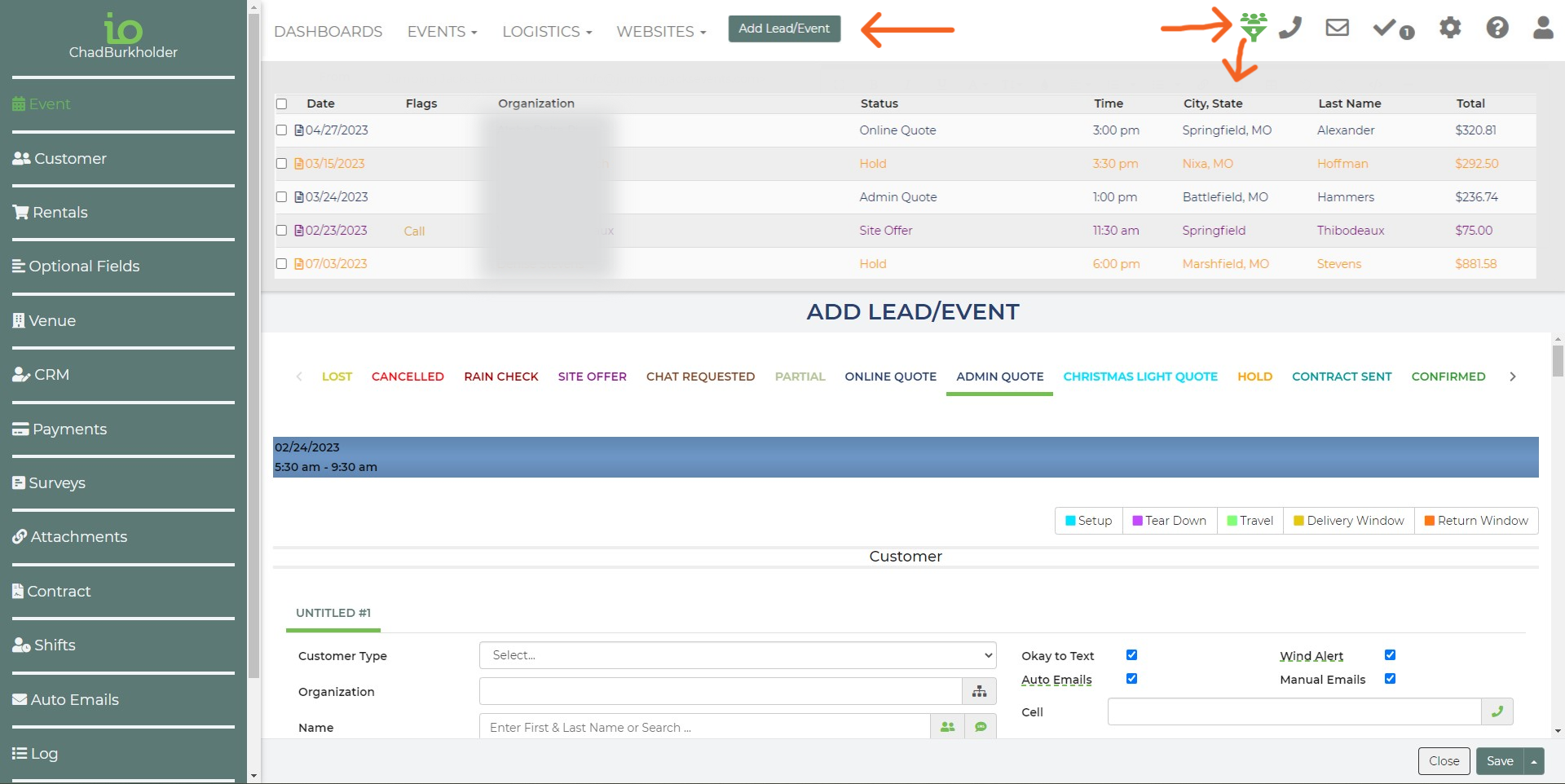1565x784 pixels.
Task: Open settings gear icon
Action: pyautogui.click(x=1449, y=28)
